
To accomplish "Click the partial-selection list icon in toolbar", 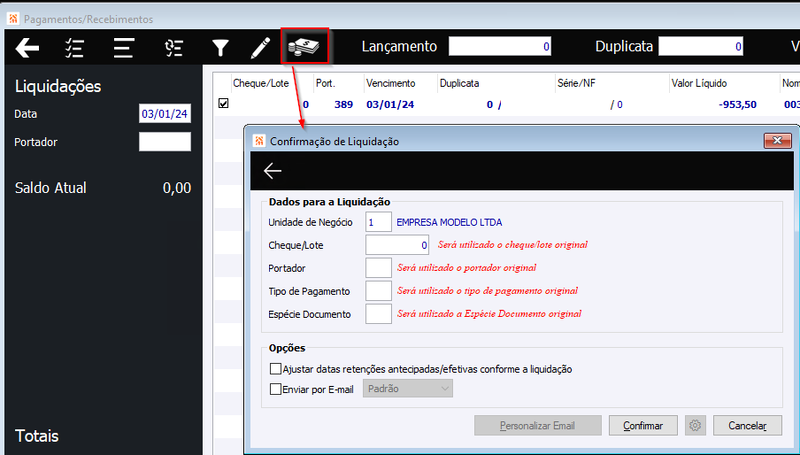I will [173, 48].
